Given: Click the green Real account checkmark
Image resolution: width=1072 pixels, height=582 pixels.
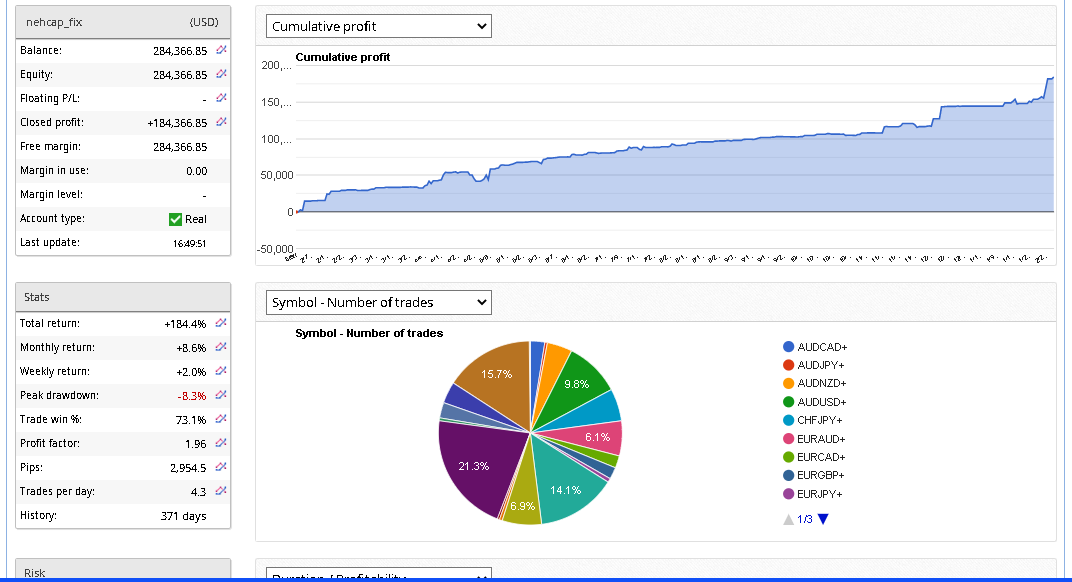Looking at the screenshot, I should tap(176, 219).
